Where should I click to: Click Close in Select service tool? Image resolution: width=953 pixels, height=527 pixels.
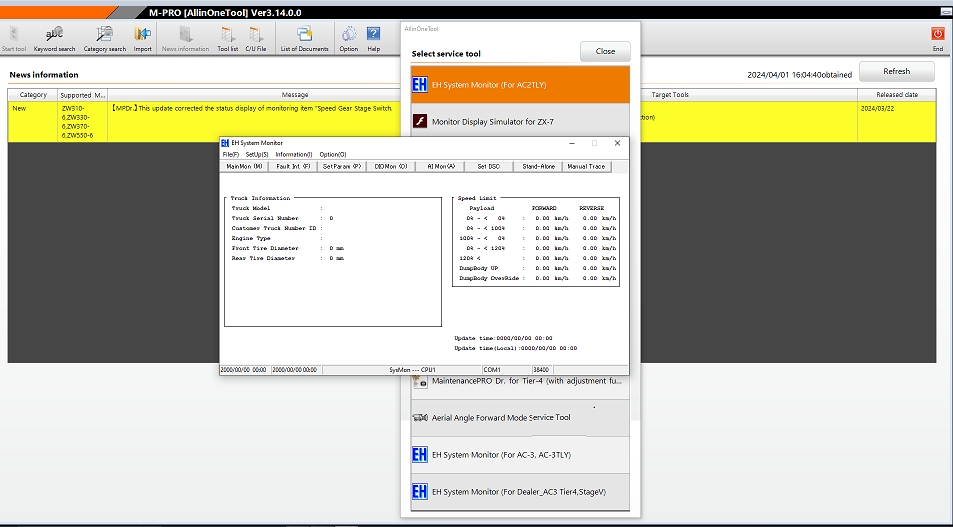pos(605,52)
